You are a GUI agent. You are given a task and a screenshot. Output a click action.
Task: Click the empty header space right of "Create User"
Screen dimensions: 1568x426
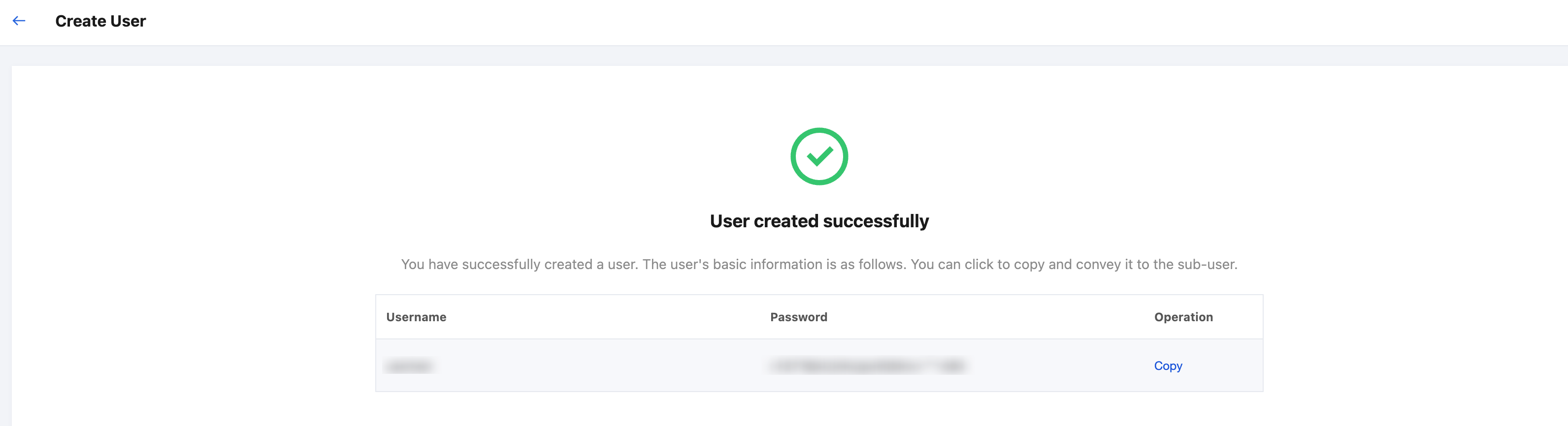pos(791,22)
